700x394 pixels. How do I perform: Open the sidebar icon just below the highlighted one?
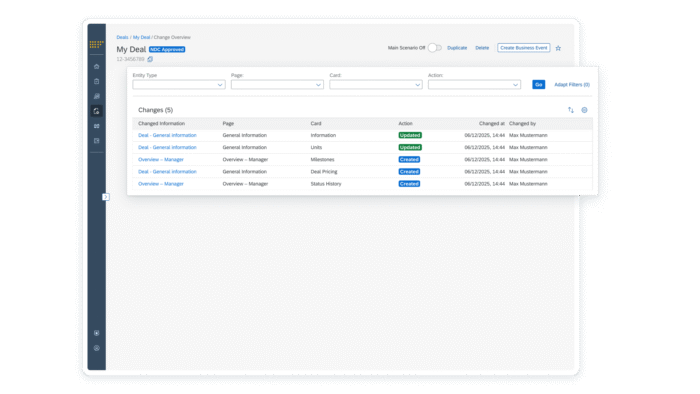click(x=96, y=126)
